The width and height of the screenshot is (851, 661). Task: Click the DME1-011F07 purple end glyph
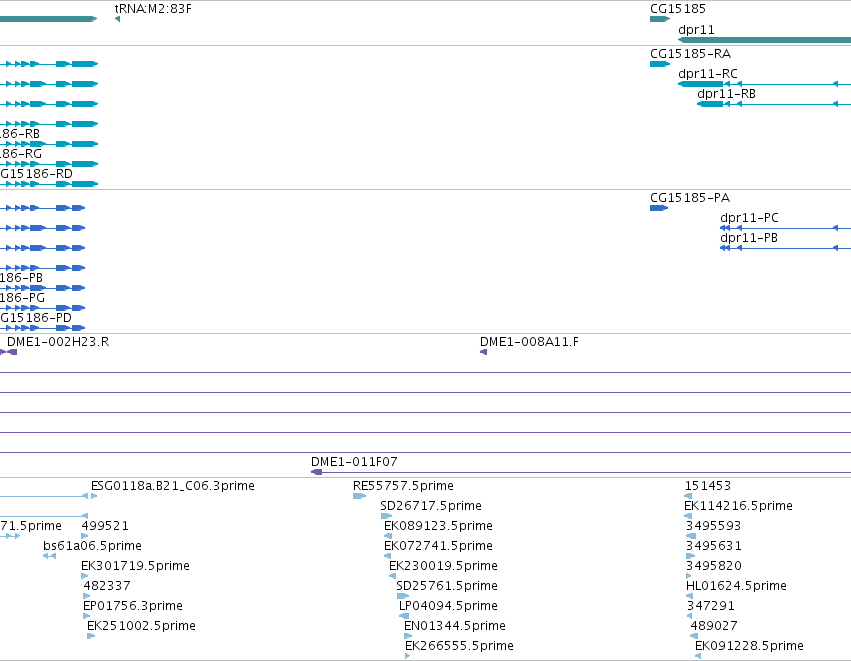pyautogui.click(x=316, y=472)
